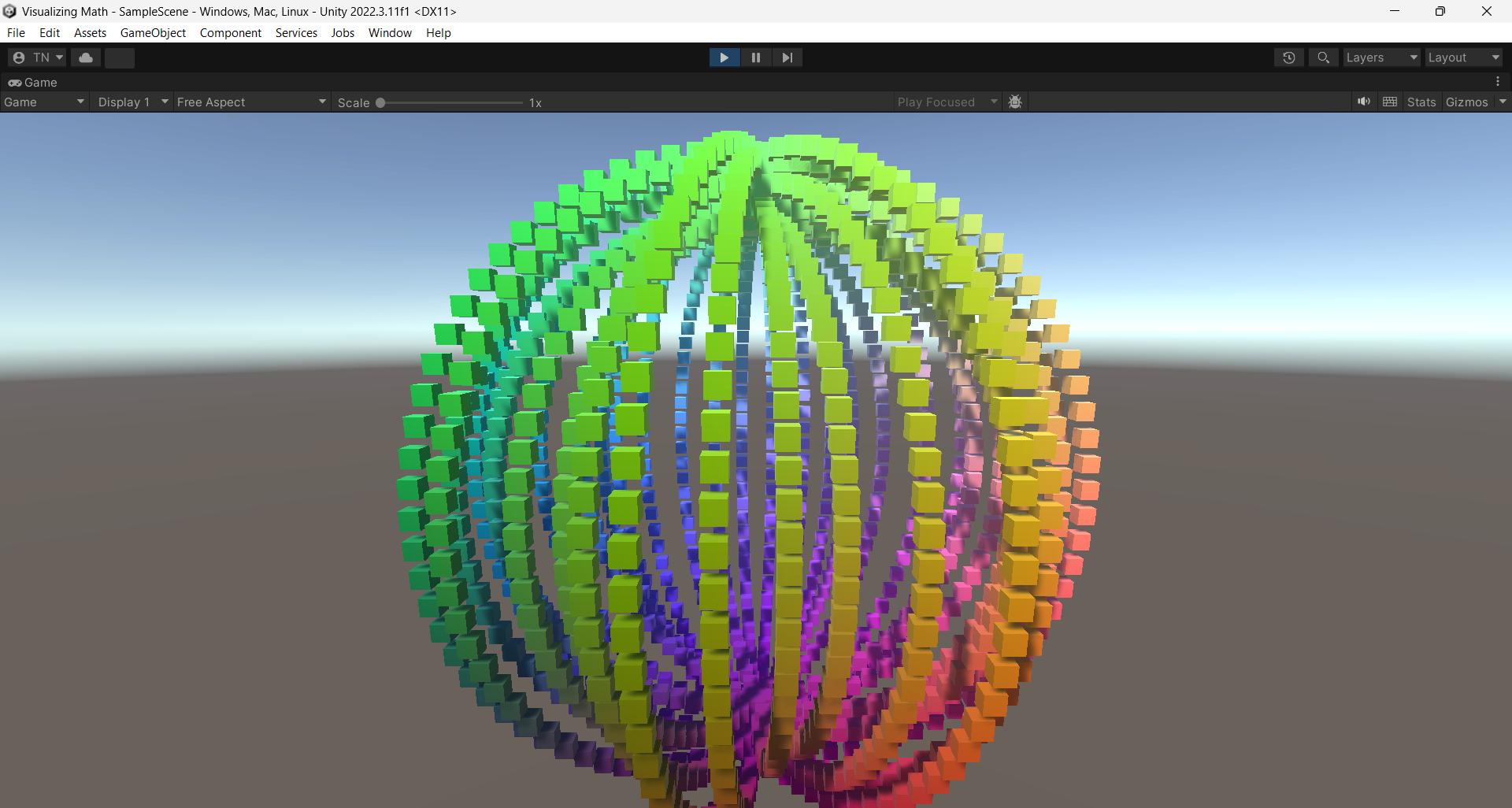Minimize the Unity window
Image resolution: width=1512 pixels, height=808 pixels.
coord(1395,11)
